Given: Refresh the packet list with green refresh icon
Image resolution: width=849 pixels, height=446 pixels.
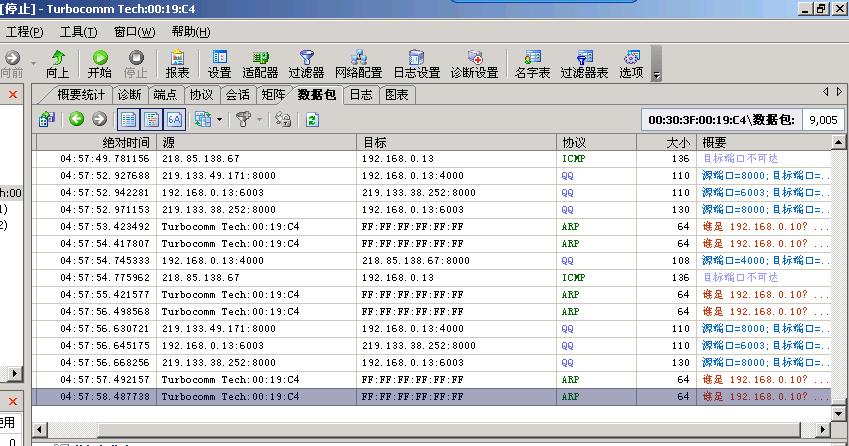Looking at the screenshot, I should tap(312, 120).
